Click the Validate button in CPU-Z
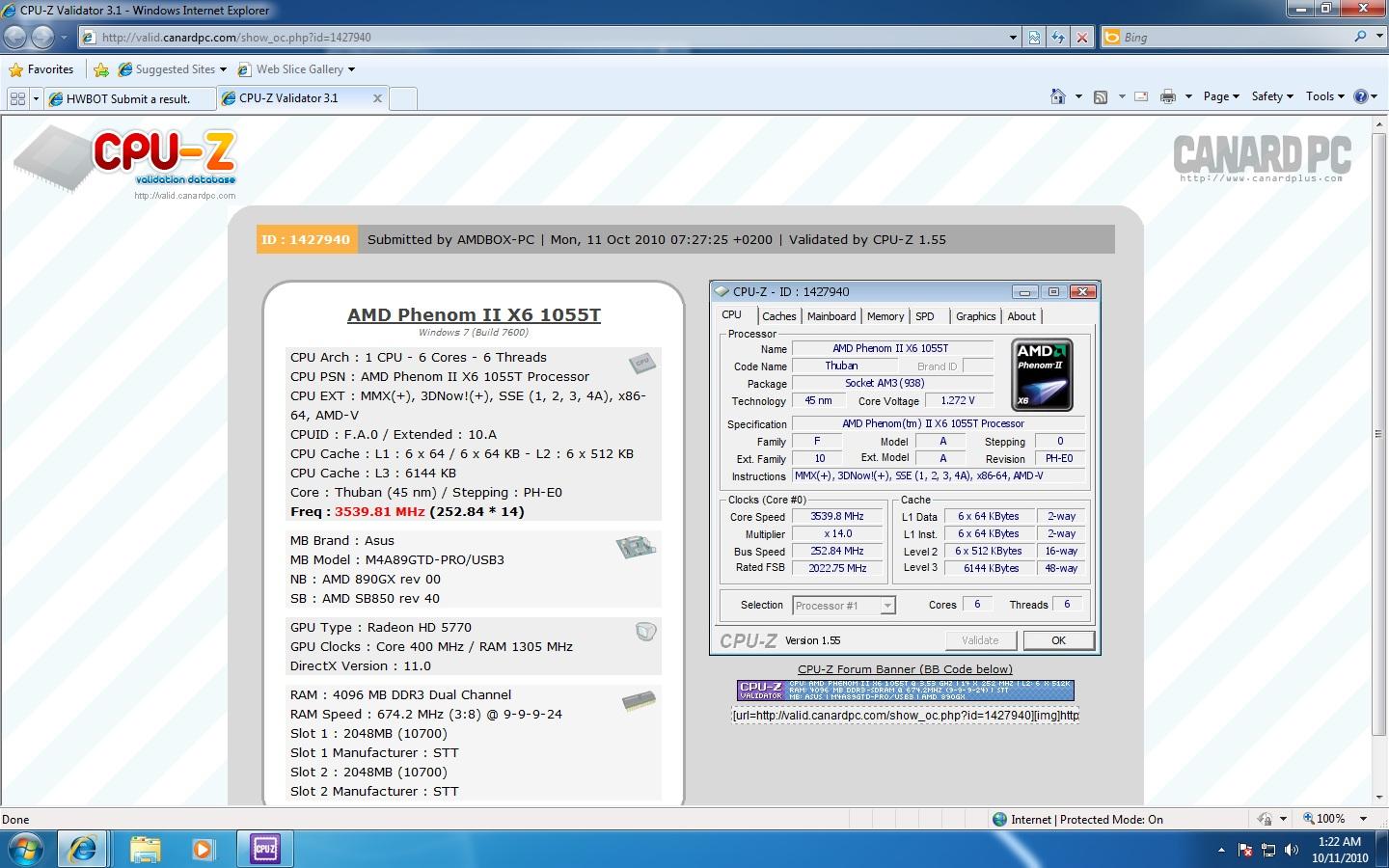The image size is (1389, 868). coord(980,640)
